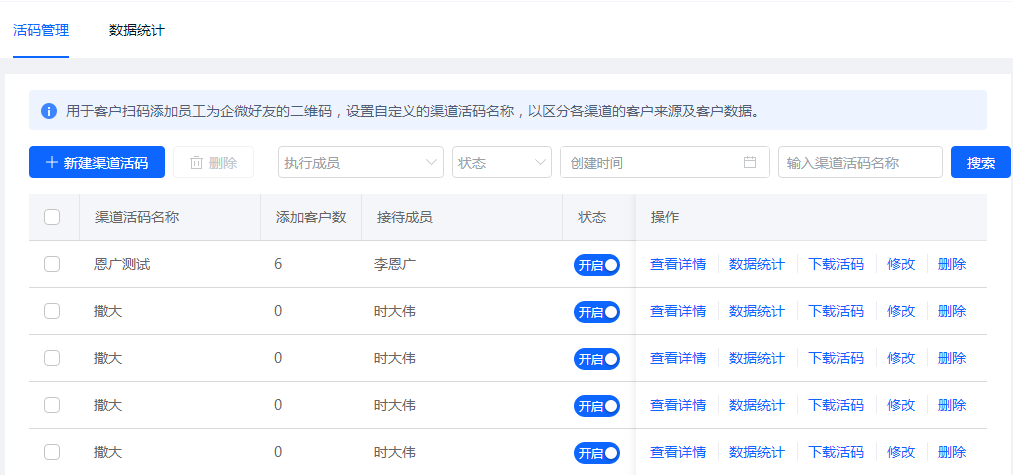Click 下载活码 in the 恩广测试 row

click(836, 264)
